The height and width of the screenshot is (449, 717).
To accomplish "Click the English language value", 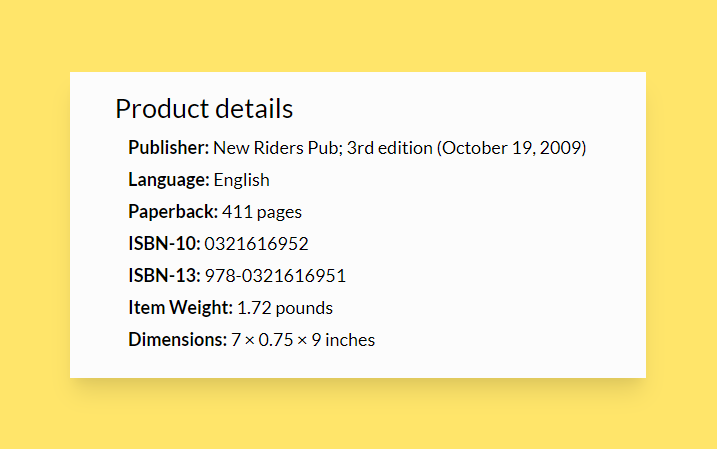I will [x=241, y=180].
